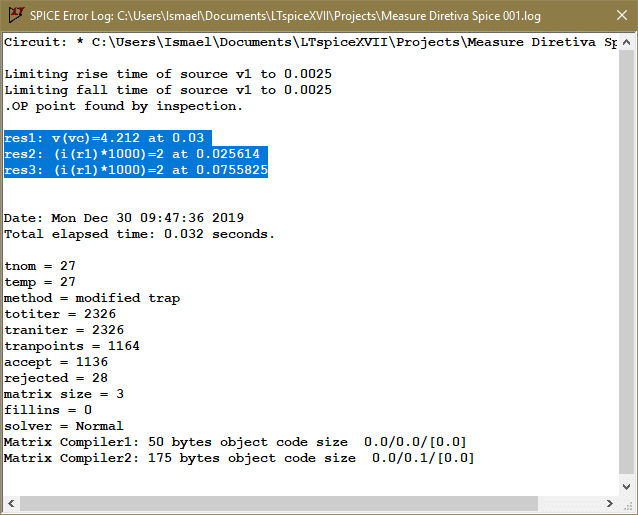Click the window resize grip corner
The height and width of the screenshot is (515, 638).
pos(626,503)
